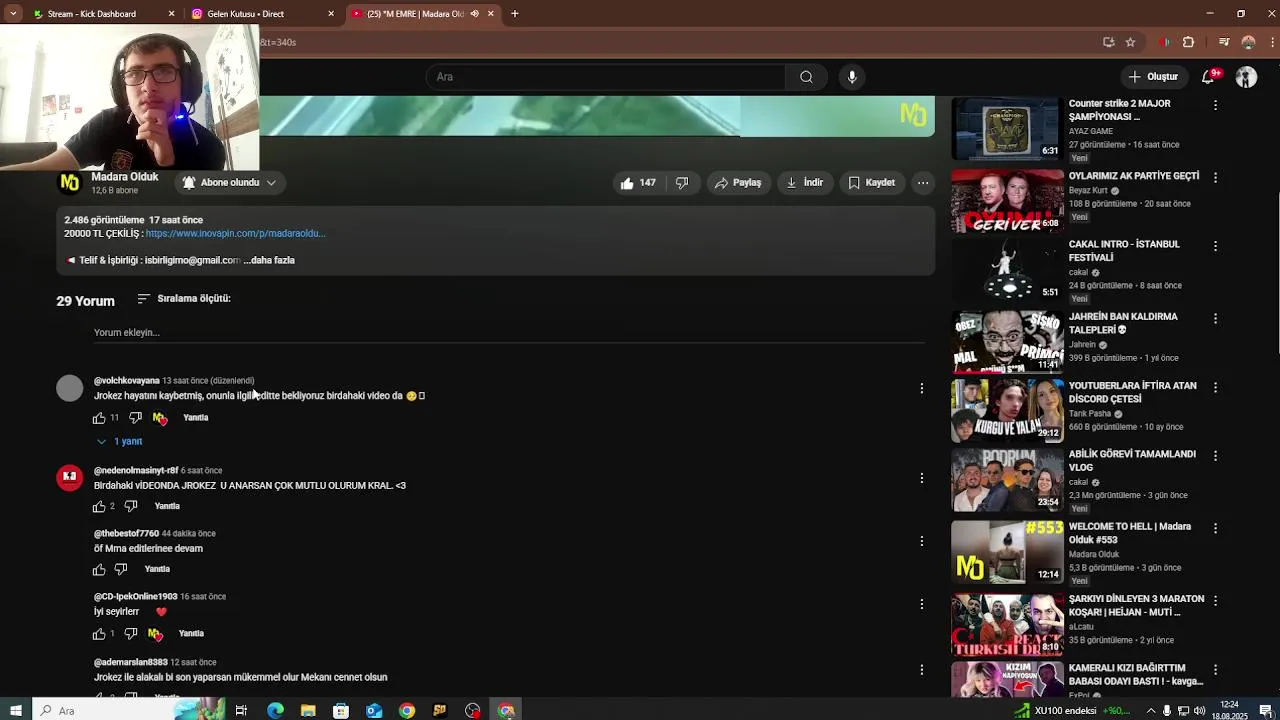Open the Chrome extensions puzzle icon
The height and width of the screenshot is (720, 1280).
(1188, 42)
